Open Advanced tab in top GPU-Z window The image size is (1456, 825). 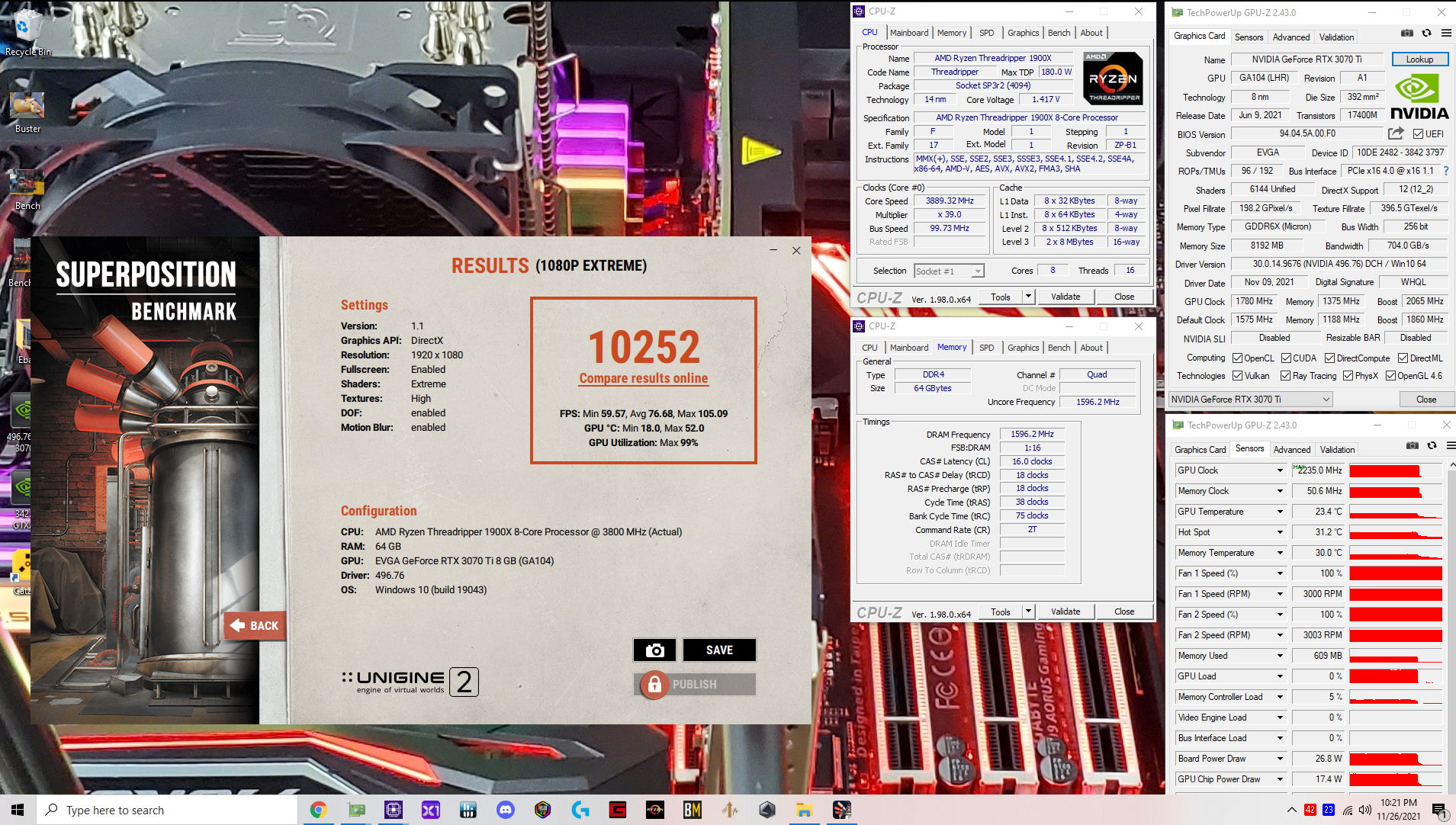[1291, 37]
